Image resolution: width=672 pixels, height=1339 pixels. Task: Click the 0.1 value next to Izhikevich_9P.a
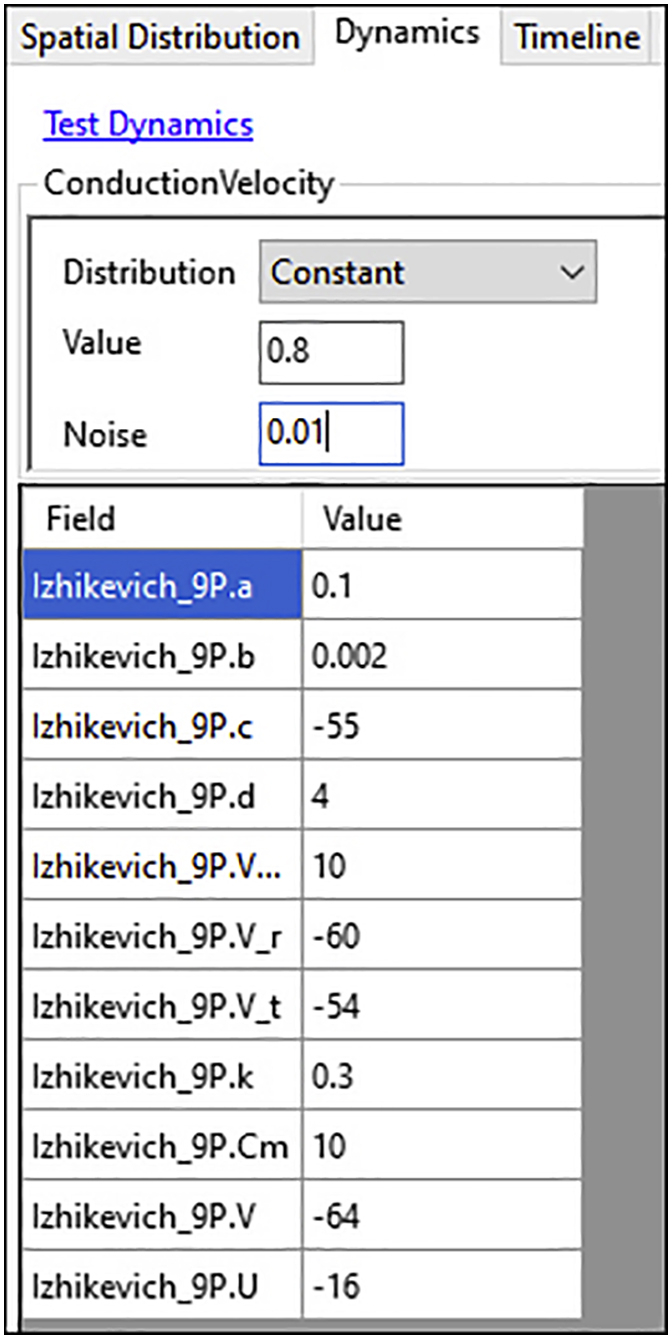pos(441,584)
